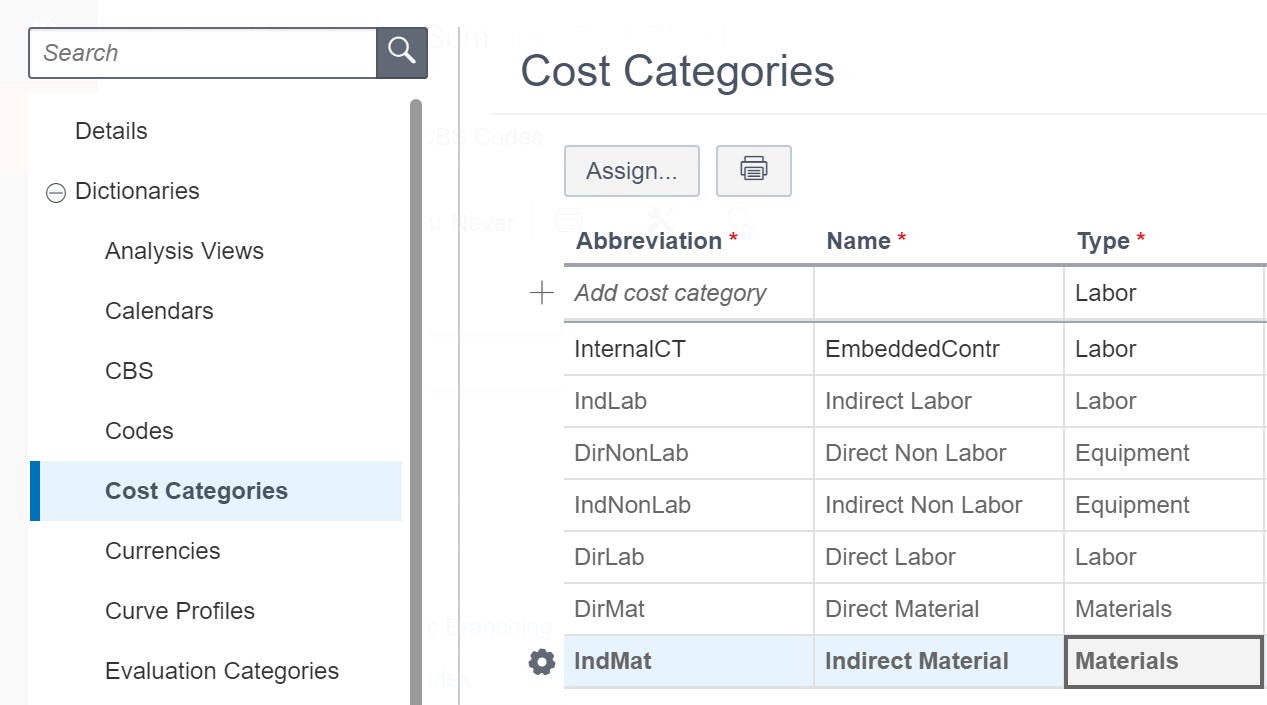Image resolution: width=1267 pixels, height=705 pixels.
Task: Click the plus icon to add cost category
Action: click(541, 293)
